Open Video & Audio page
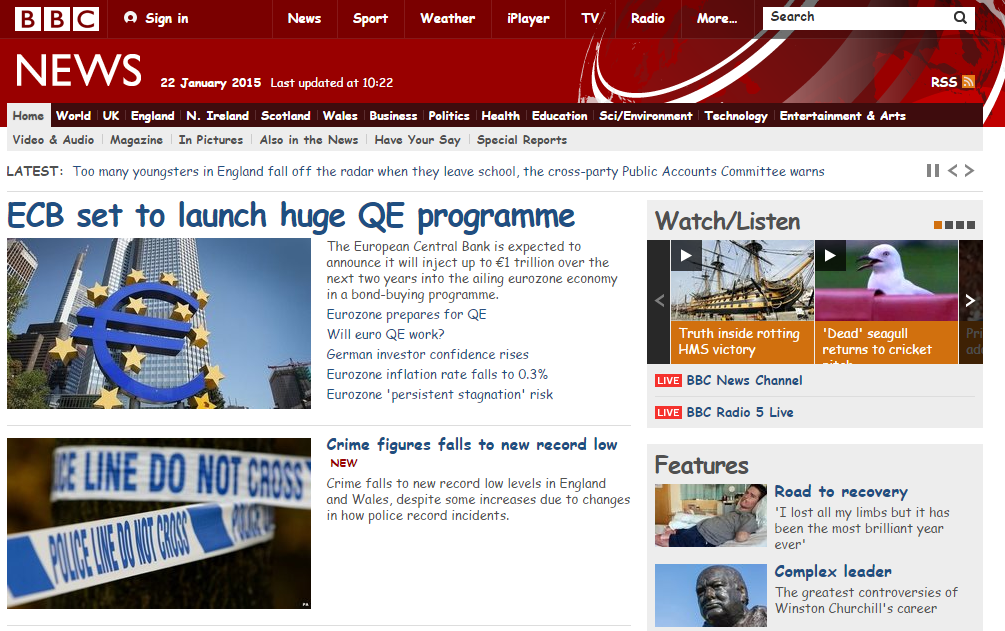This screenshot has height=631, width=1005. (x=53, y=140)
